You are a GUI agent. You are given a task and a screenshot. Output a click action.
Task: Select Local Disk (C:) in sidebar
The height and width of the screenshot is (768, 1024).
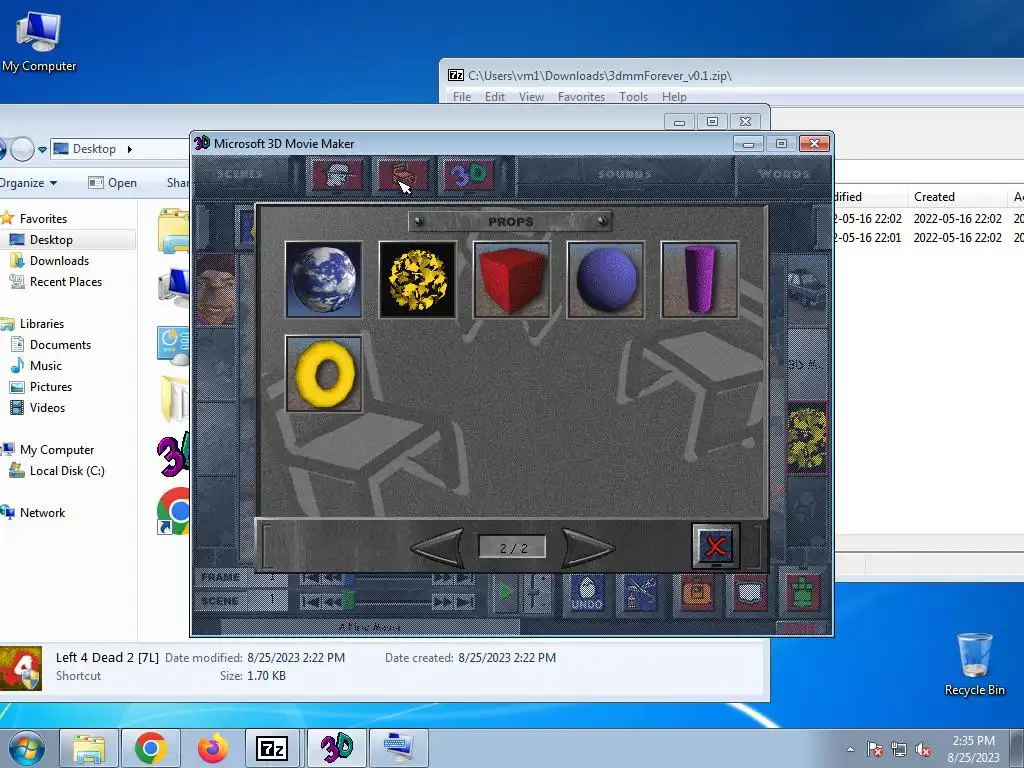[67, 471]
